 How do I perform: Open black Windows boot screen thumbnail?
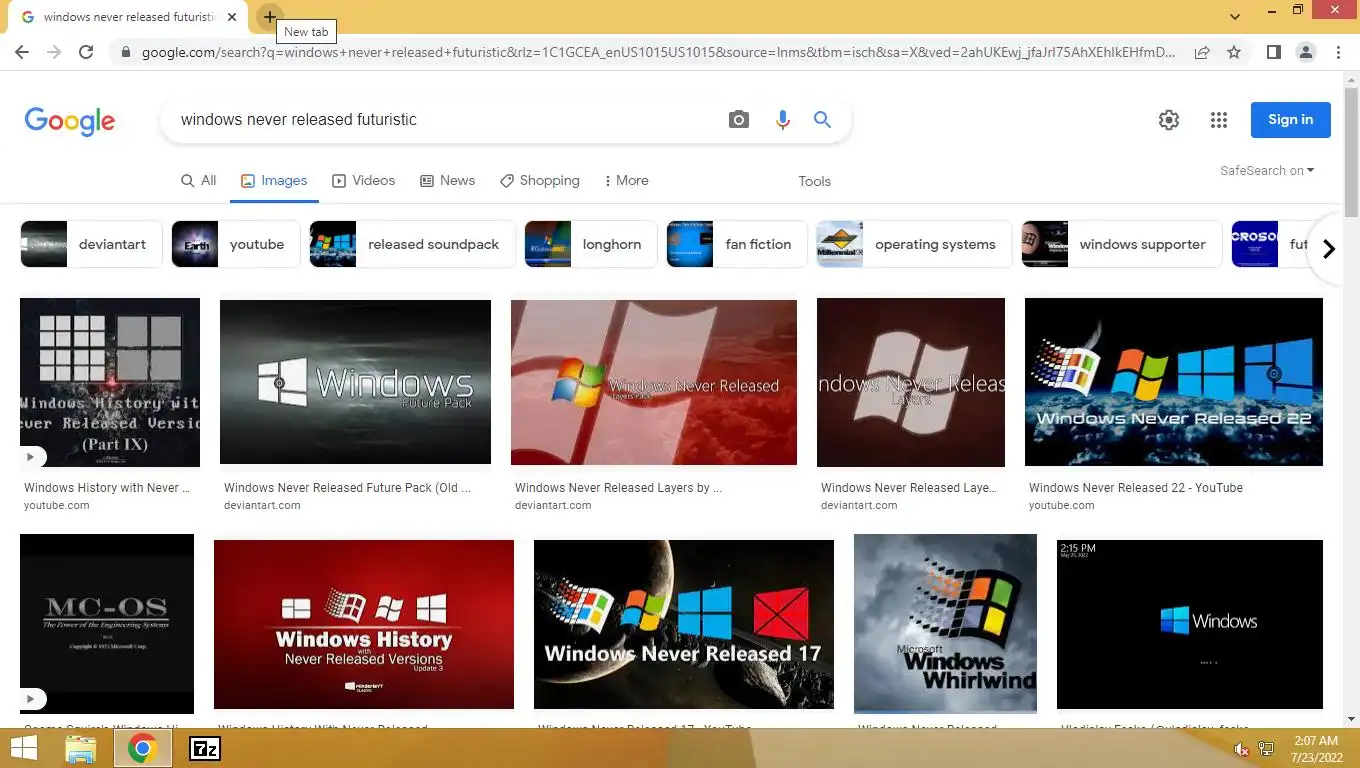pyautogui.click(x=1190, y=624)
